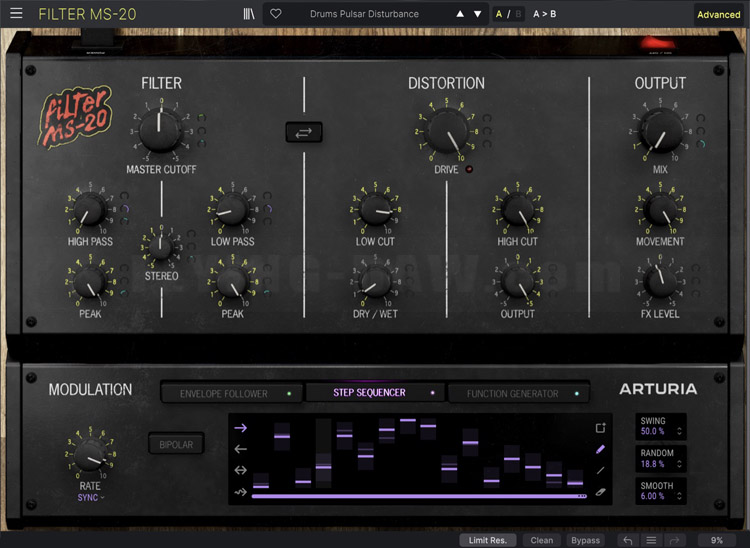Adjust Smooth value stepper arrows
750x548 pixels.
(679, 496)
